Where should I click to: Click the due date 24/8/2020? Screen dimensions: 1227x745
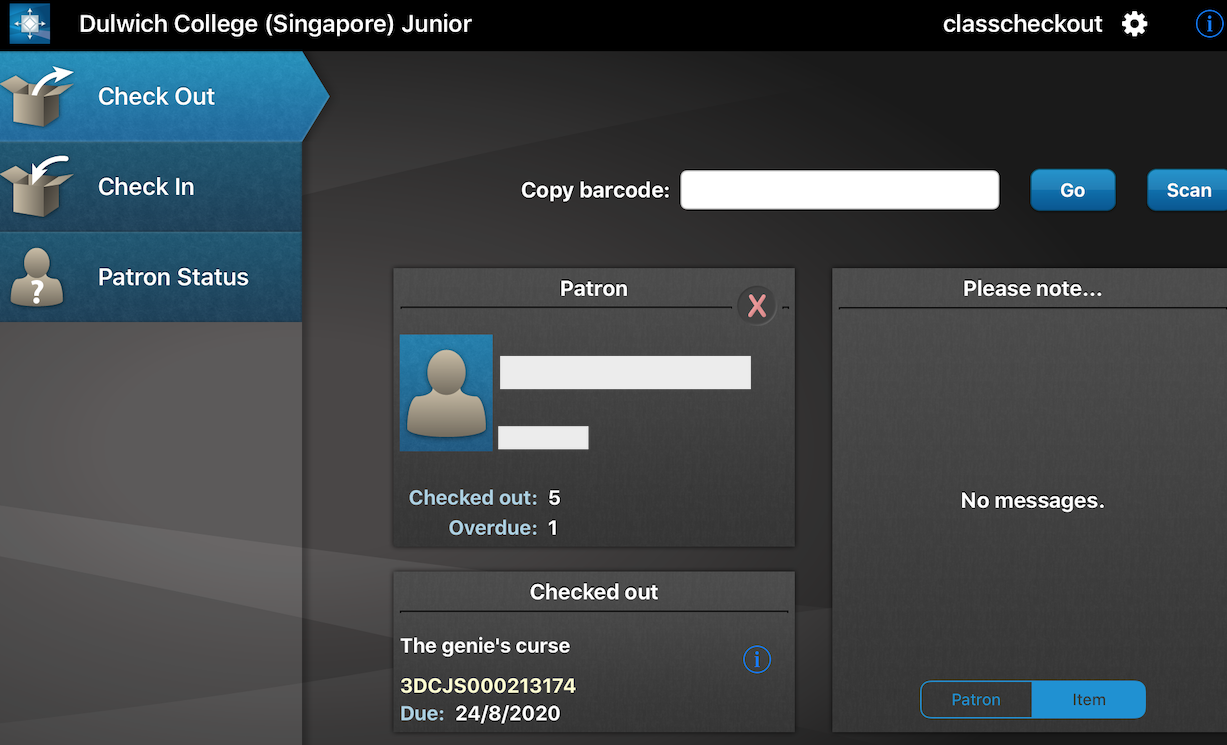click(508, 714)
